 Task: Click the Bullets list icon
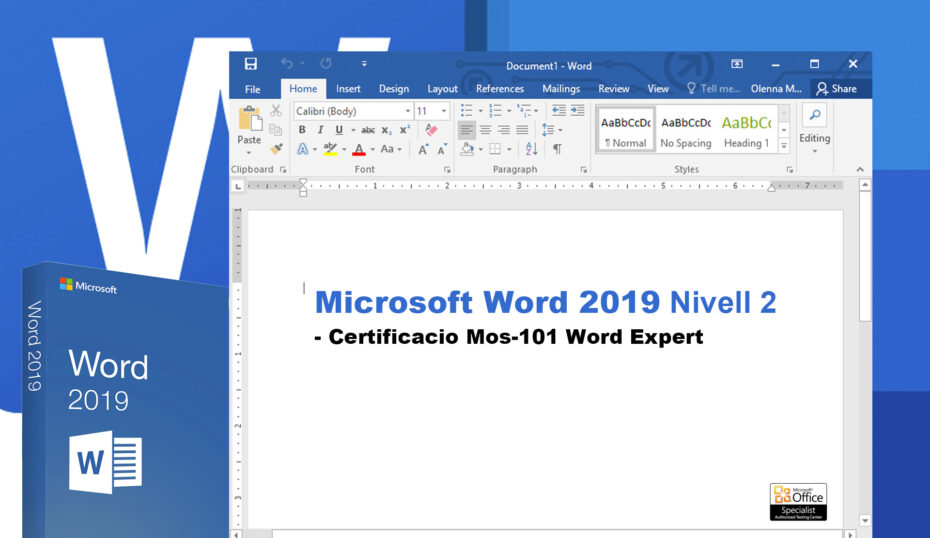[x=467, y=110]
